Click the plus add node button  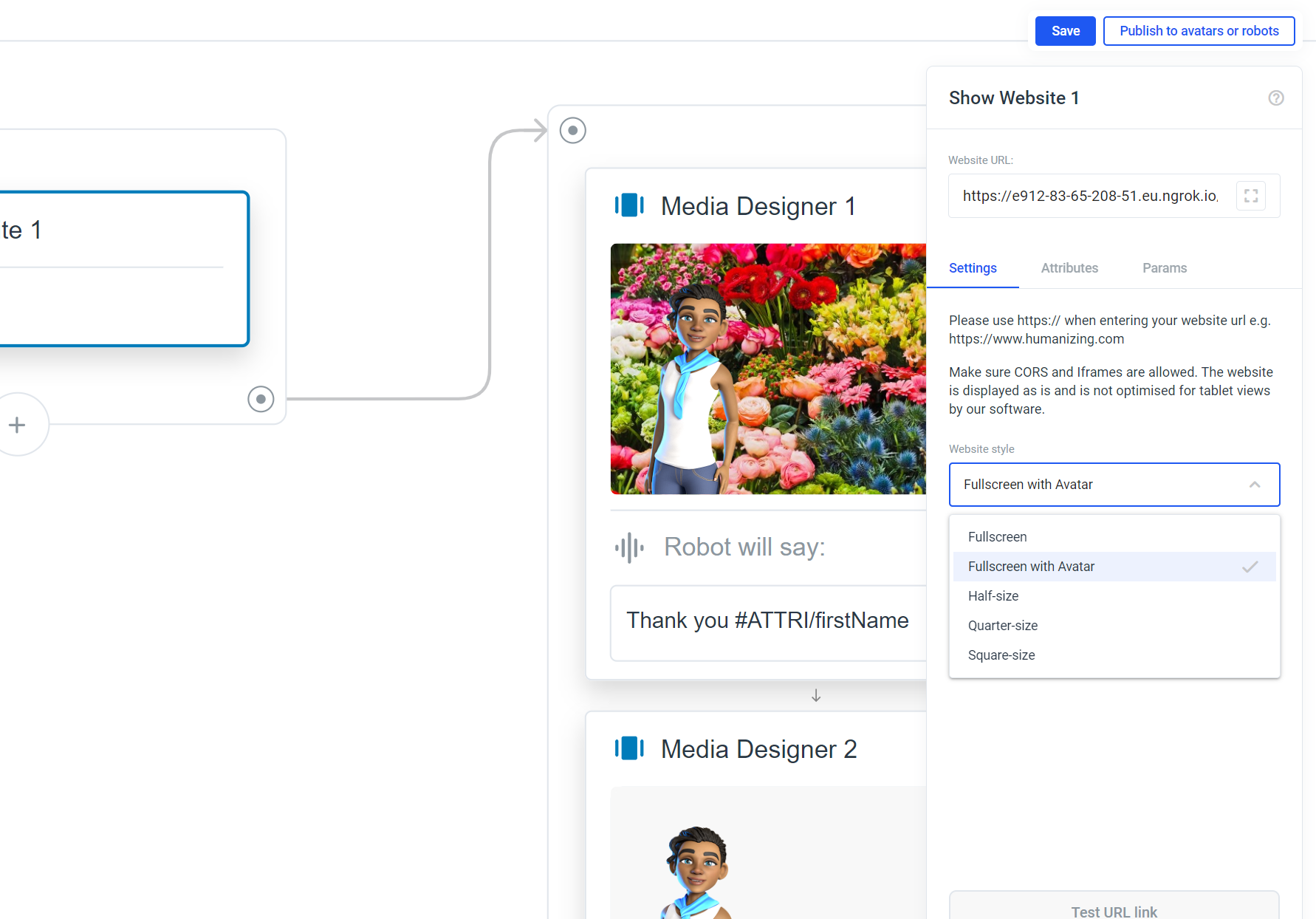click(17, 425)
